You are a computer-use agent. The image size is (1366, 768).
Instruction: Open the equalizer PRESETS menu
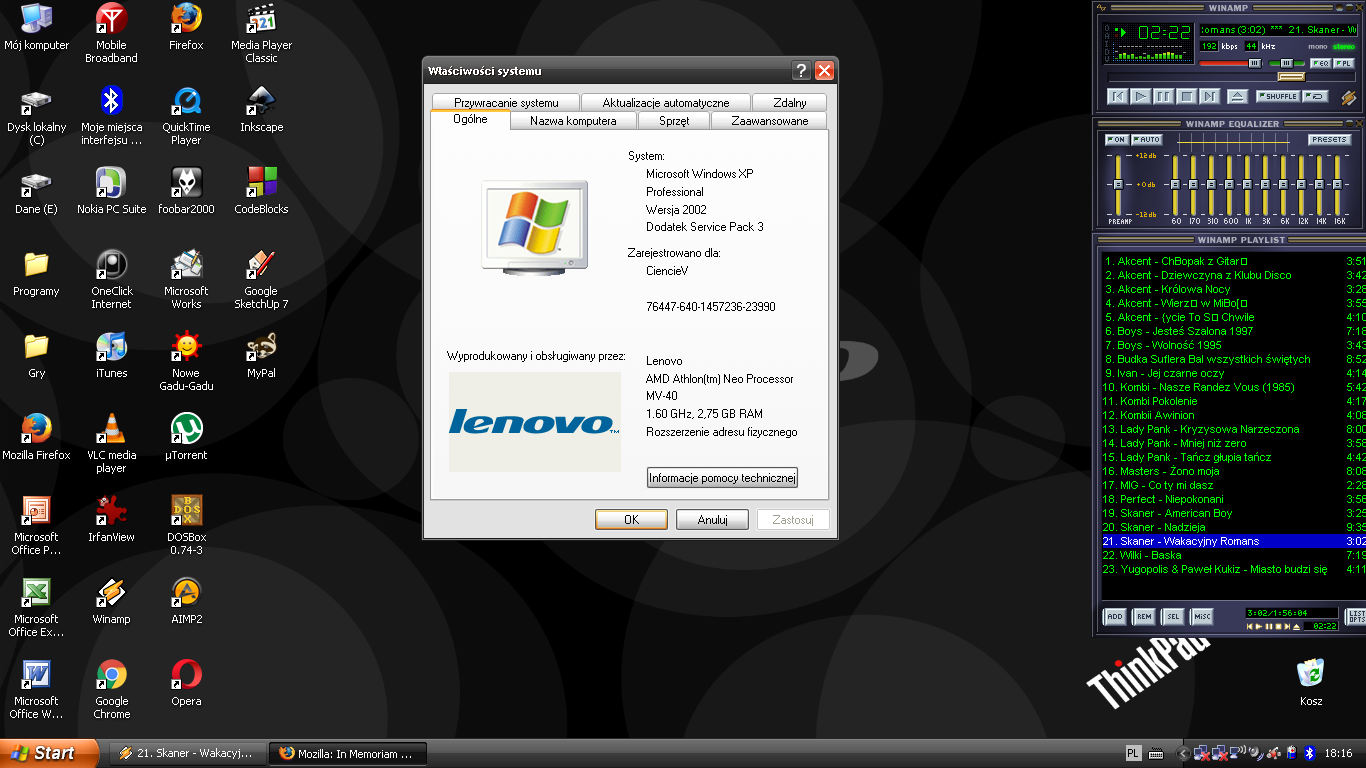click(x=1330, y=140)
